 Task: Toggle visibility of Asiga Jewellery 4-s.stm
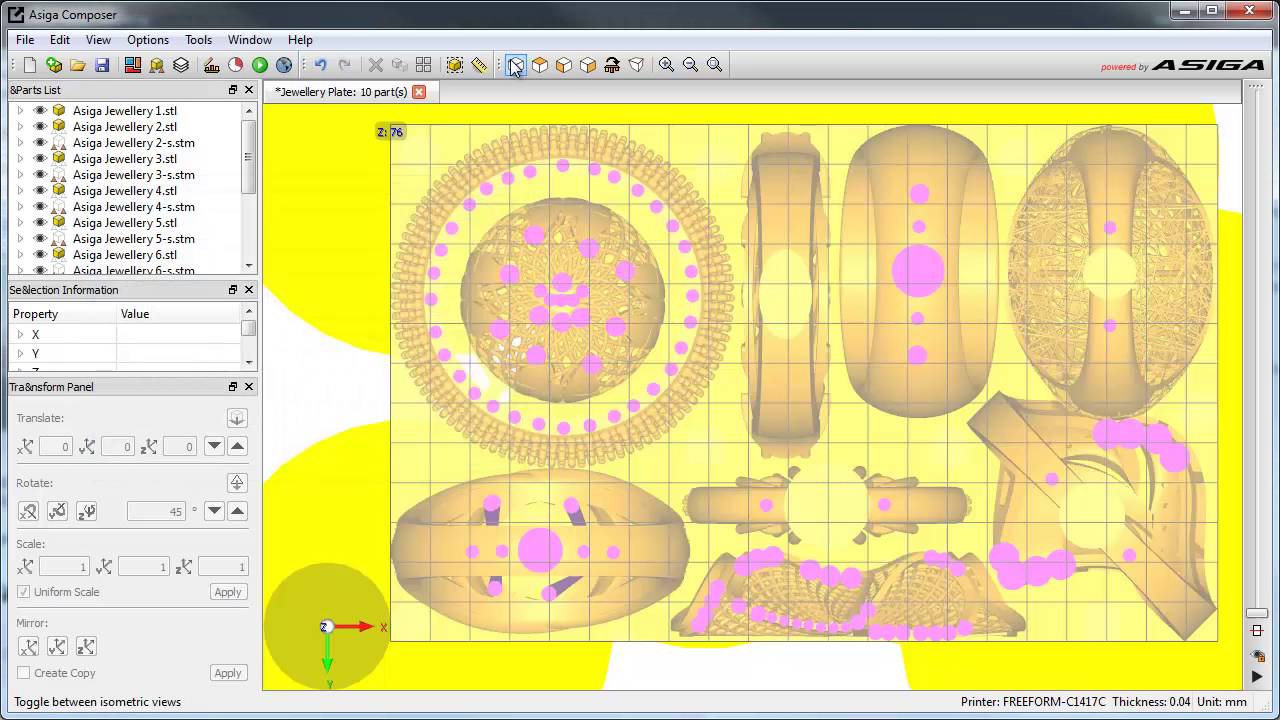pyautogui.click(x=40, y=207)
